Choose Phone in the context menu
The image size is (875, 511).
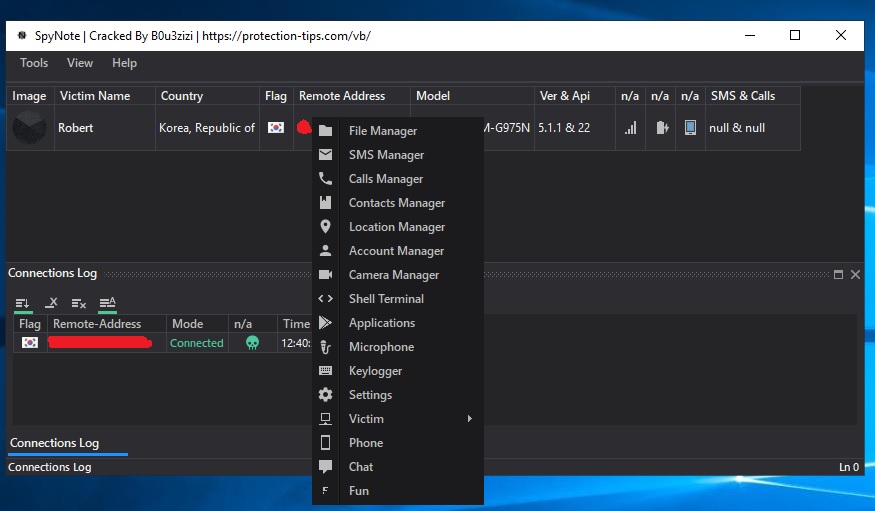[x=397, y=442]
